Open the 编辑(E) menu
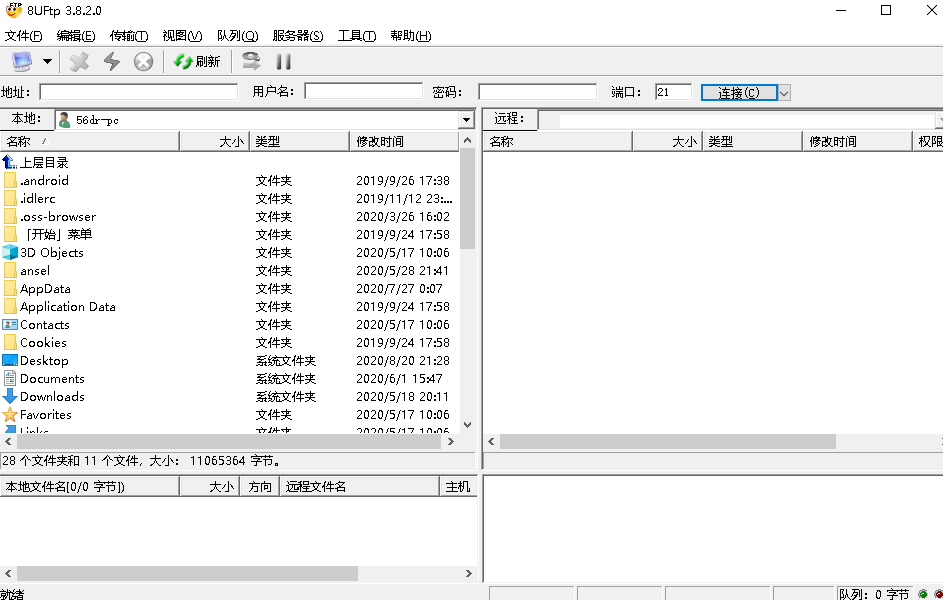The width and height of the screenshot is (943, 600). pyautogui.click(x=76, y=35)
